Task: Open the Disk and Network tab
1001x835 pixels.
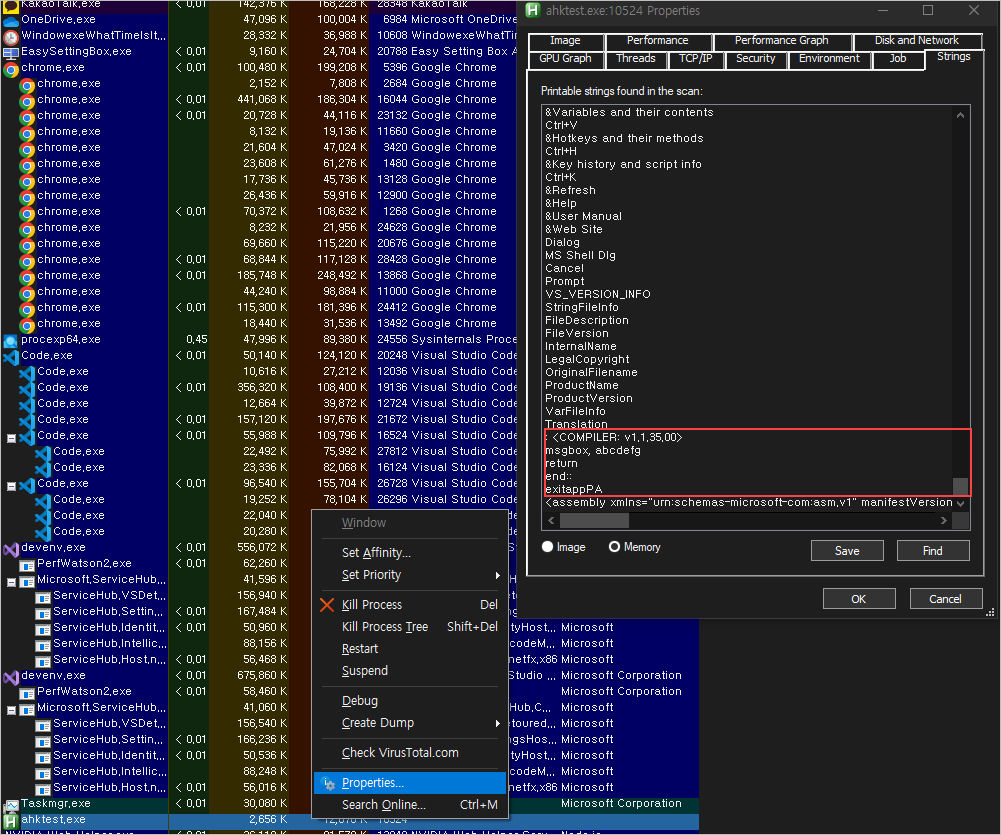Action: (917, 40)
